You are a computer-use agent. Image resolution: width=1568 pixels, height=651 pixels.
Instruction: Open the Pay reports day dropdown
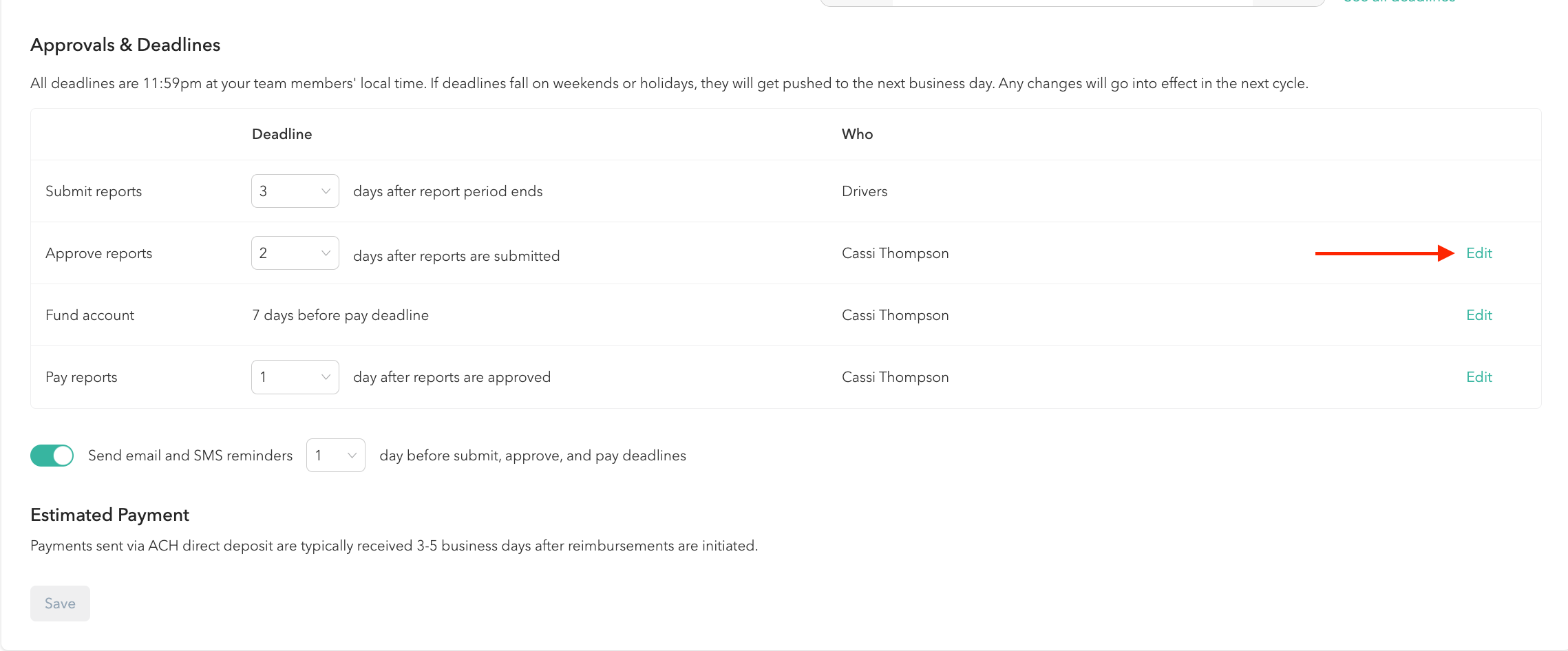pos(295,377)
